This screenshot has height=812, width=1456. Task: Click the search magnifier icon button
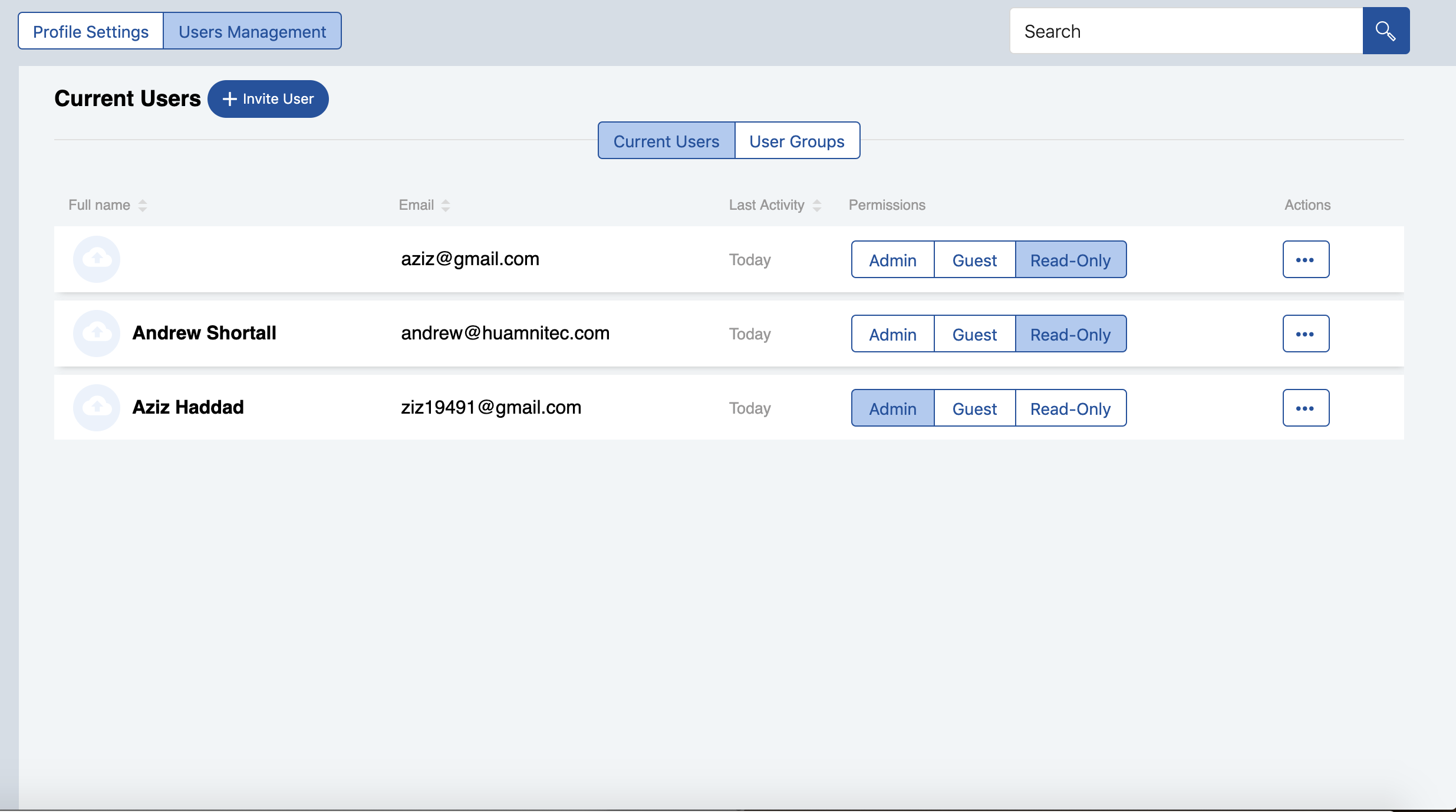pos(1385,31)
